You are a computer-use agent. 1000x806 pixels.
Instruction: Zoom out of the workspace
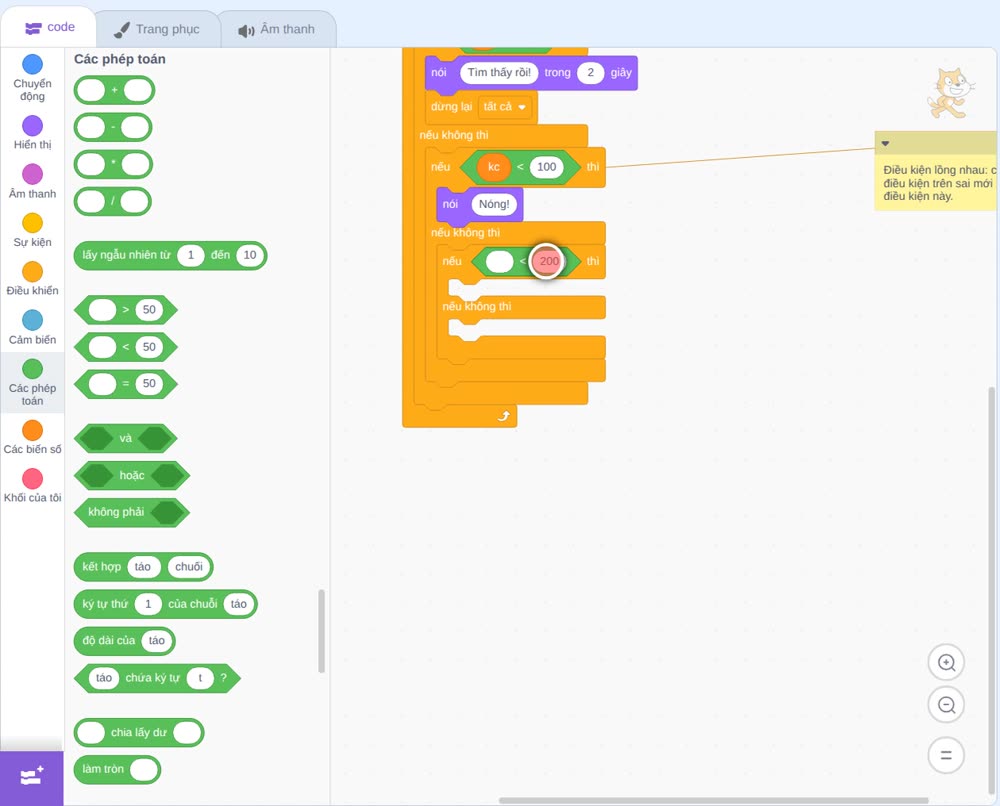point(946,705)
